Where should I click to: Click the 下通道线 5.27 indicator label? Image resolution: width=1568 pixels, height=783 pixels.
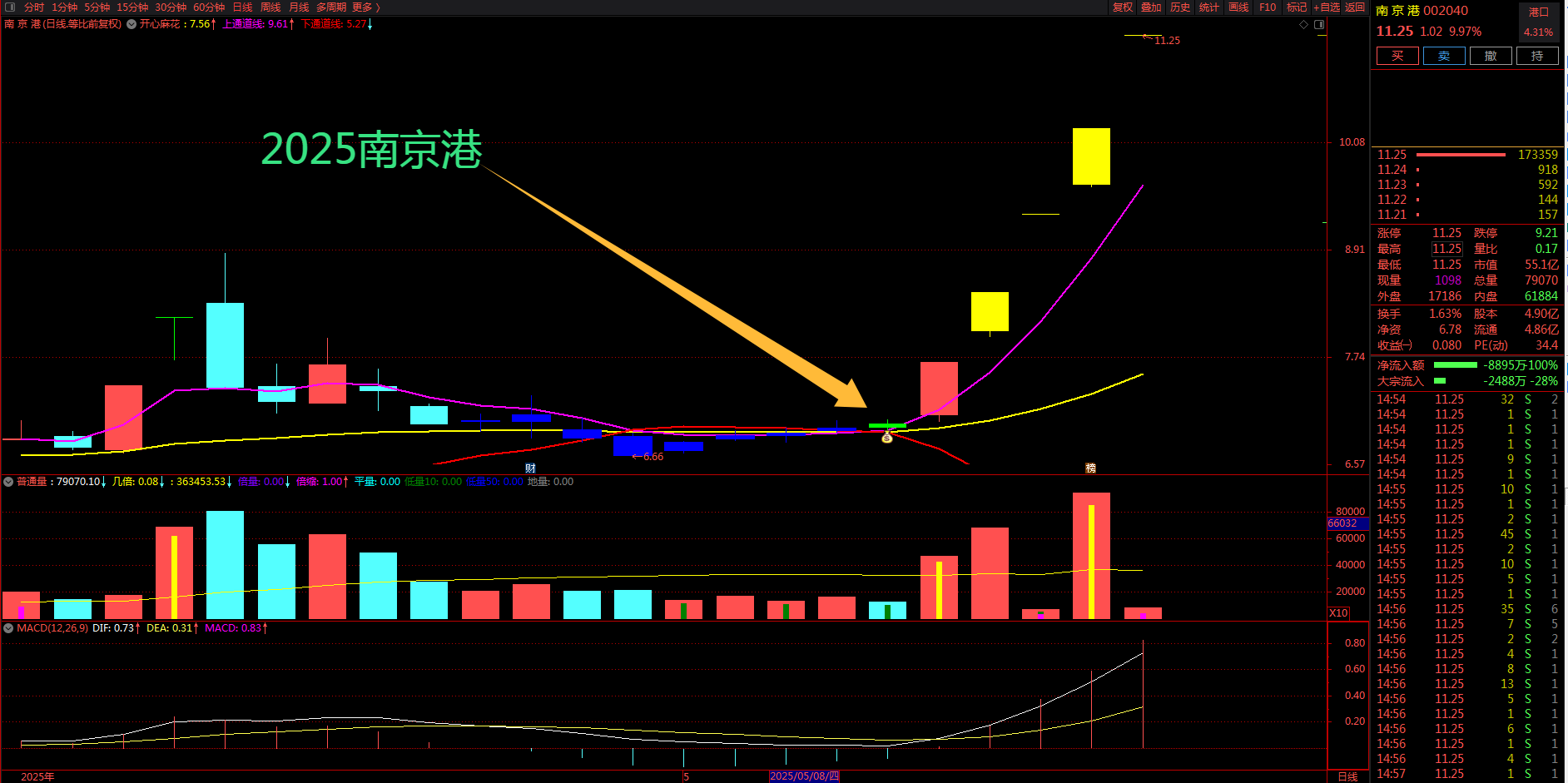pos(336,24)
